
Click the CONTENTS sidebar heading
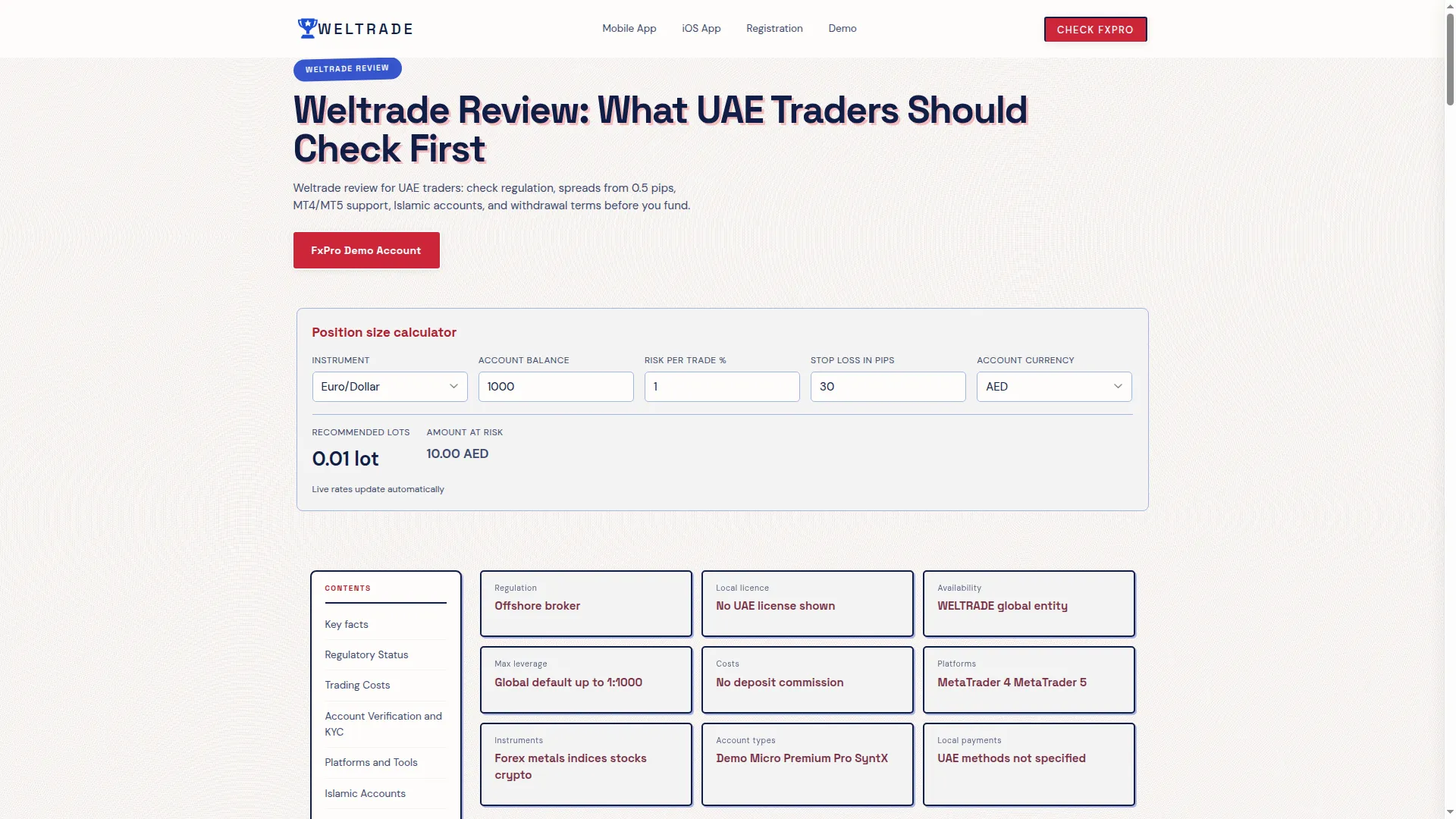coord(347,588)
